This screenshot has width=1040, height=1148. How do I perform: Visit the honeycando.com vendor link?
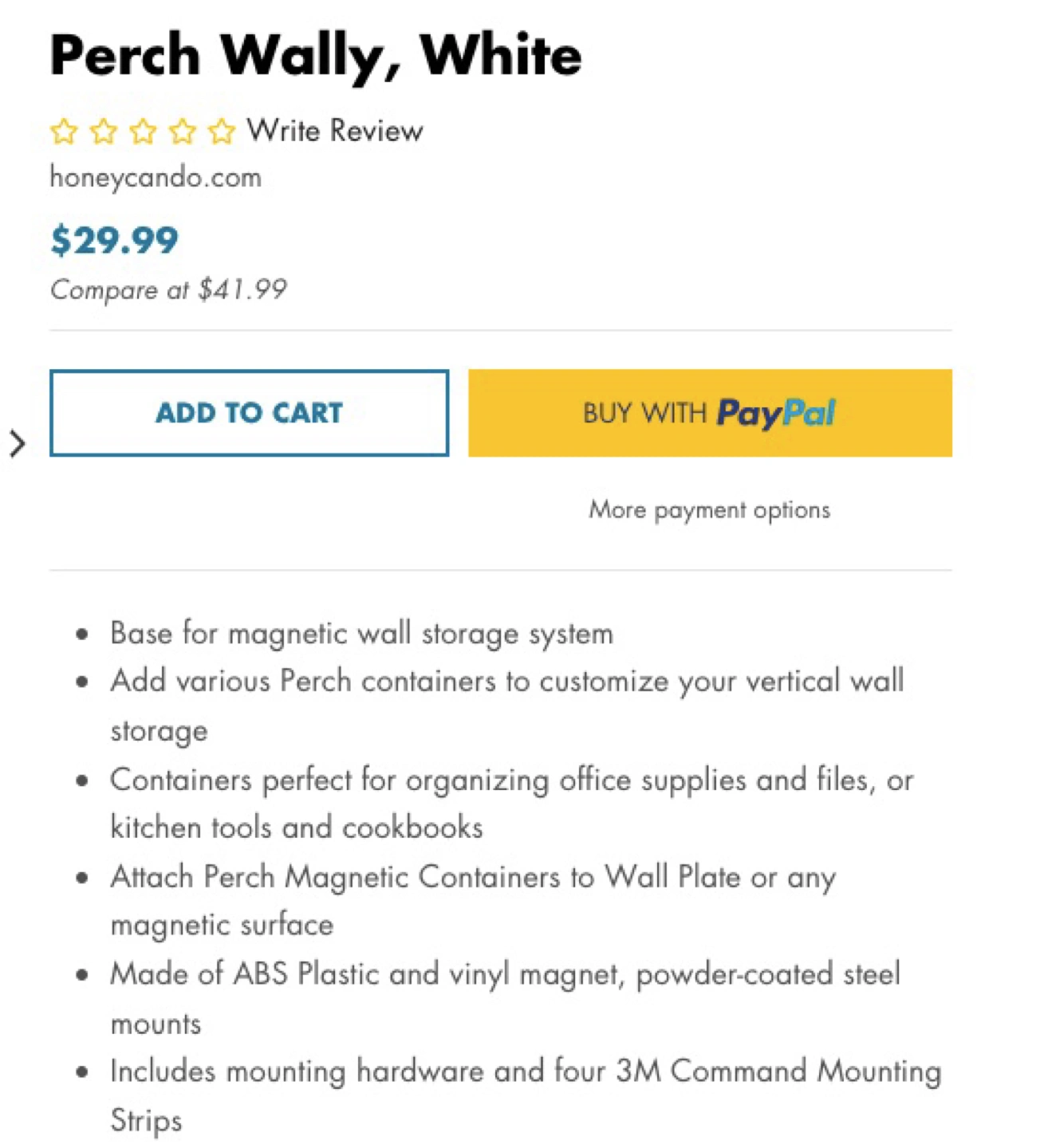[x=156, y=177]
